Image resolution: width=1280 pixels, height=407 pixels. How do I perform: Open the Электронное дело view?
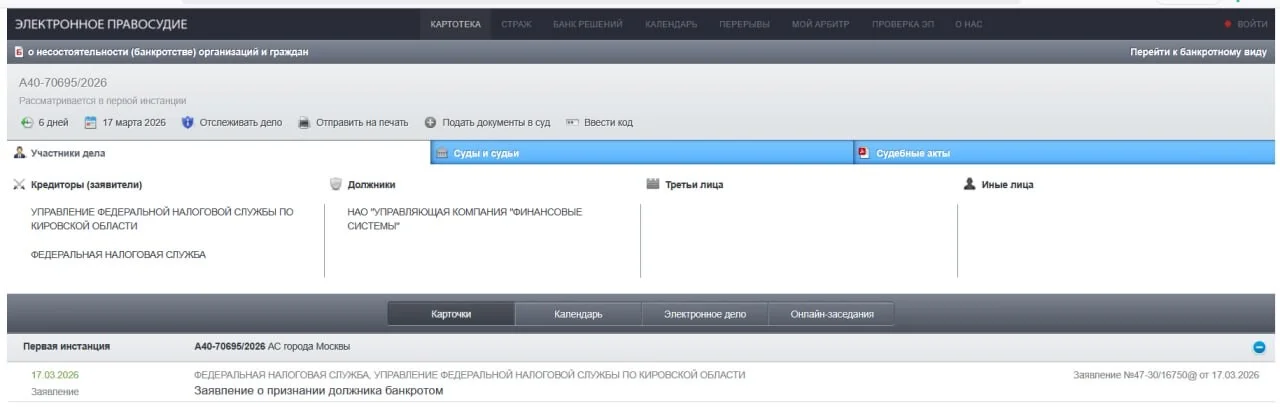pyautogui.click(x=705, y=314)
